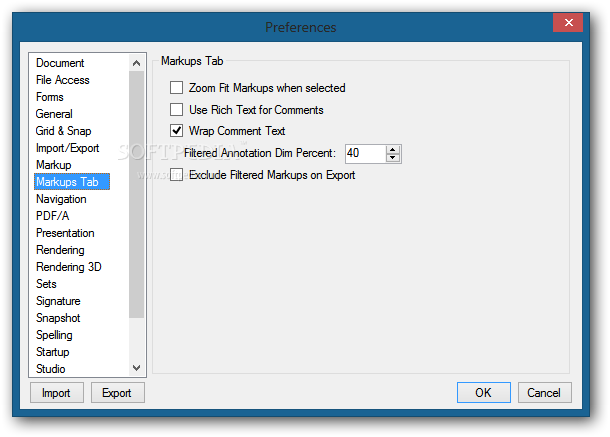Click category list scroll down arrow
The width and height of the screenshot is (610, 437).
[137, 368]
